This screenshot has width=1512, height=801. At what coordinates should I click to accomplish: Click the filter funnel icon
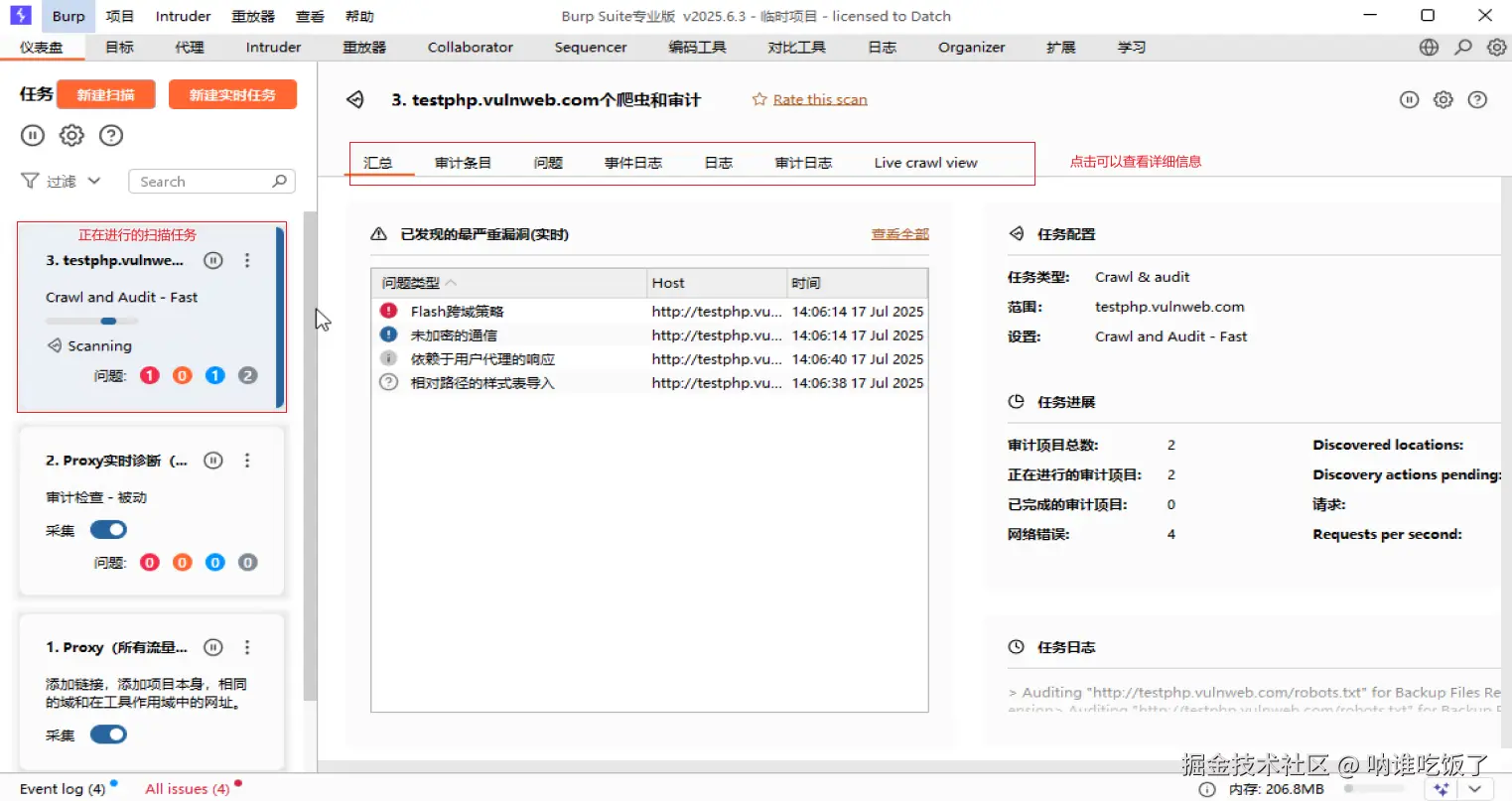coord(30,181)
